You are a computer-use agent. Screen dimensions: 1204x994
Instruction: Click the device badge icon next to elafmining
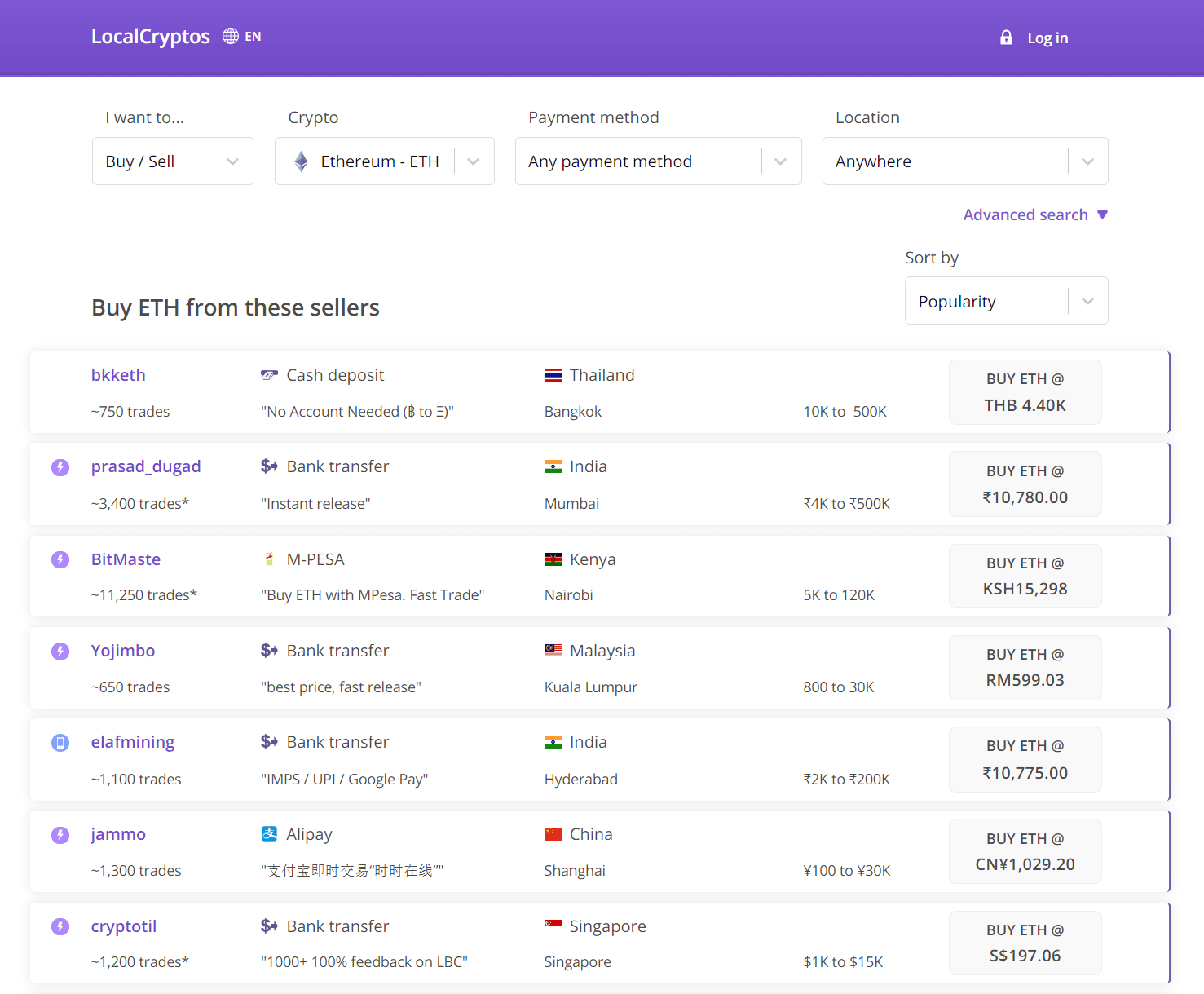tap(60, 742)
